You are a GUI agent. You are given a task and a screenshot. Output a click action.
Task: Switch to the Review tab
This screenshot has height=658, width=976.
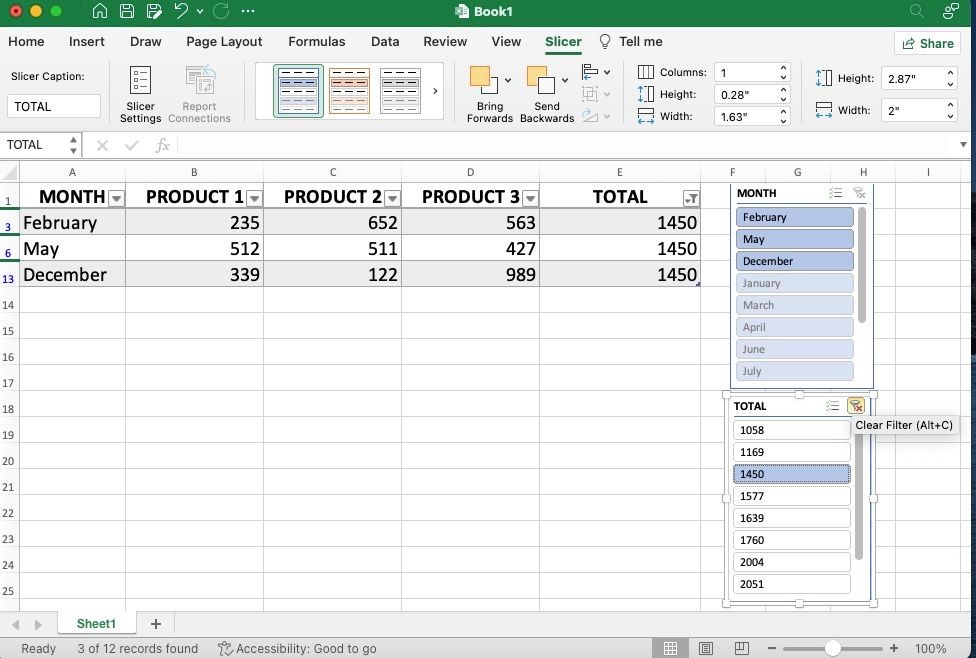[445, 42]
